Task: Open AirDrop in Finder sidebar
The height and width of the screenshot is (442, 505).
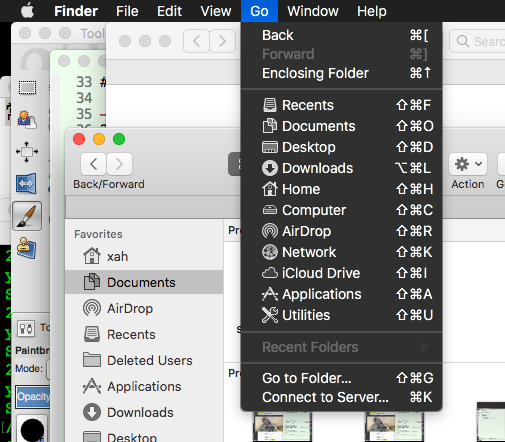Action: pyautogui.click(x=144, y=308)
